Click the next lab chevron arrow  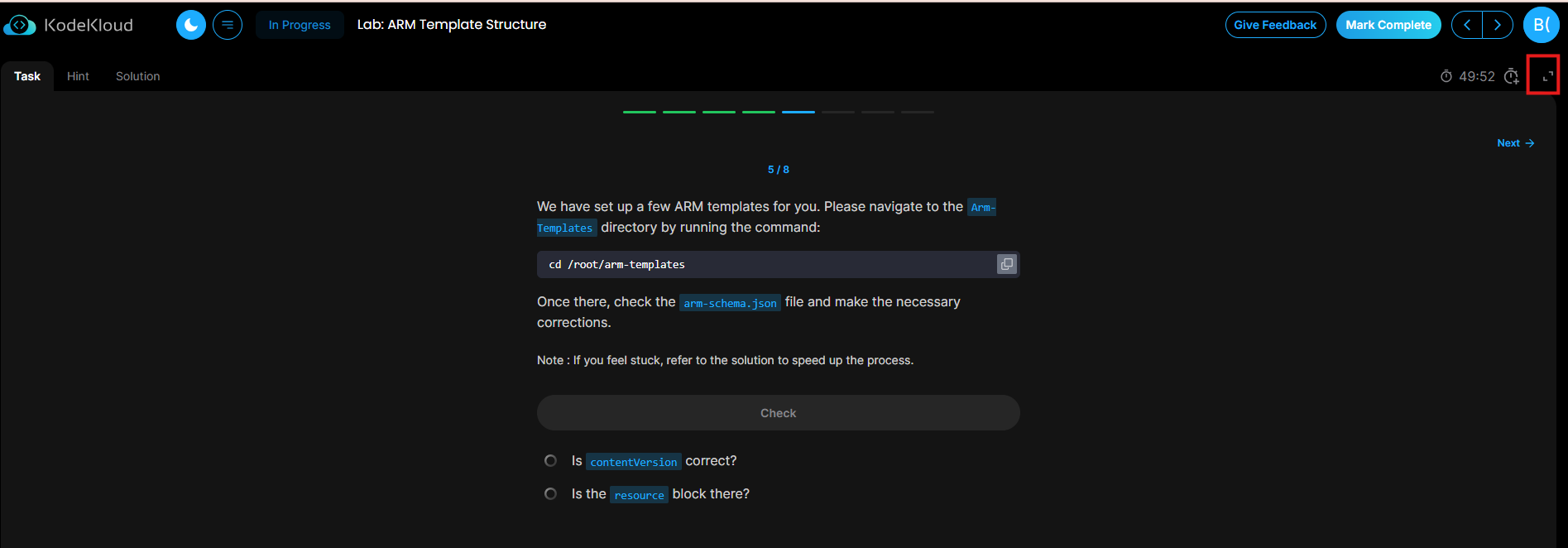coord(1497,25)
